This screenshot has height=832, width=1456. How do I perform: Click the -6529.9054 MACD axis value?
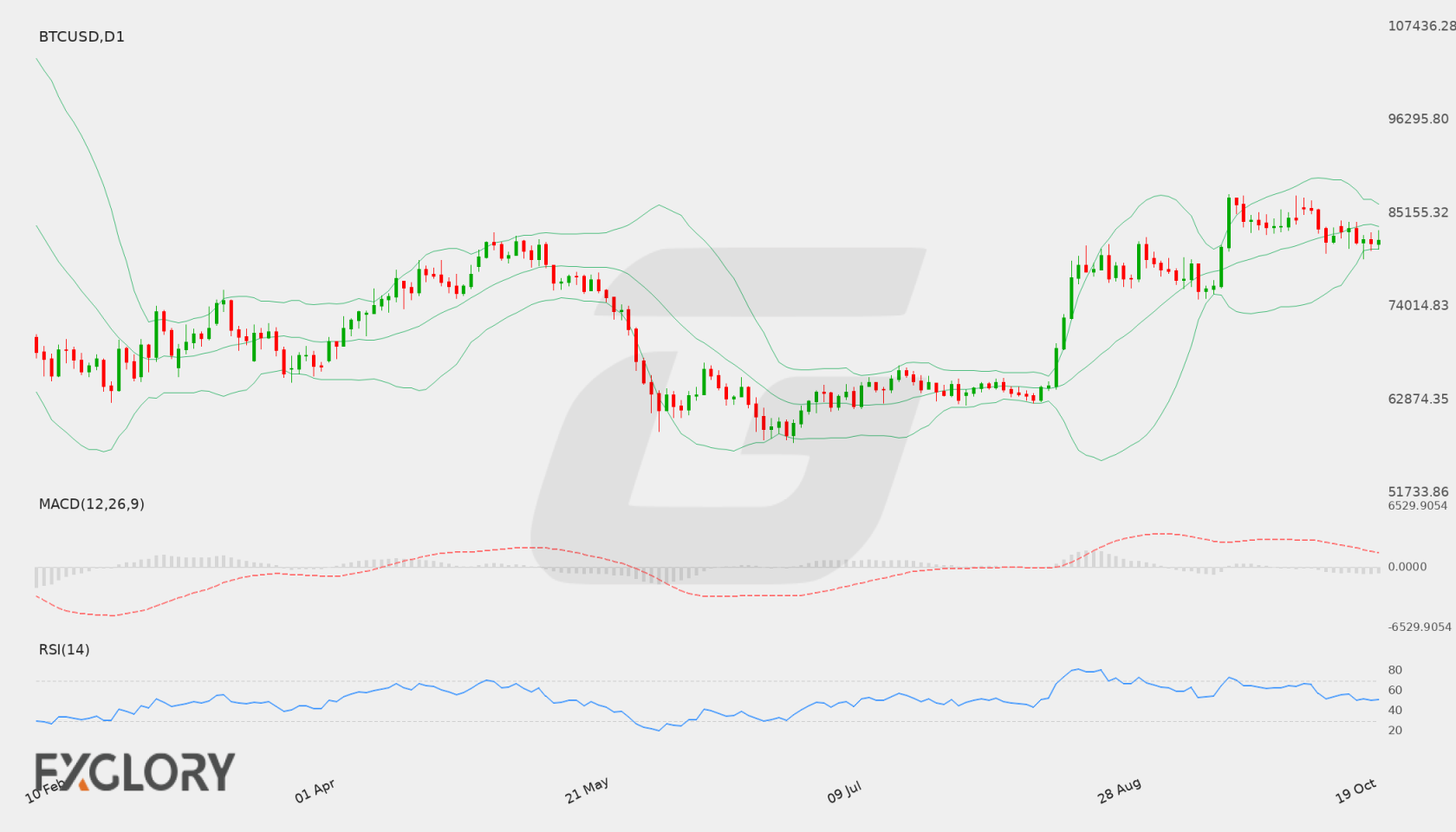pos(1420,627)
